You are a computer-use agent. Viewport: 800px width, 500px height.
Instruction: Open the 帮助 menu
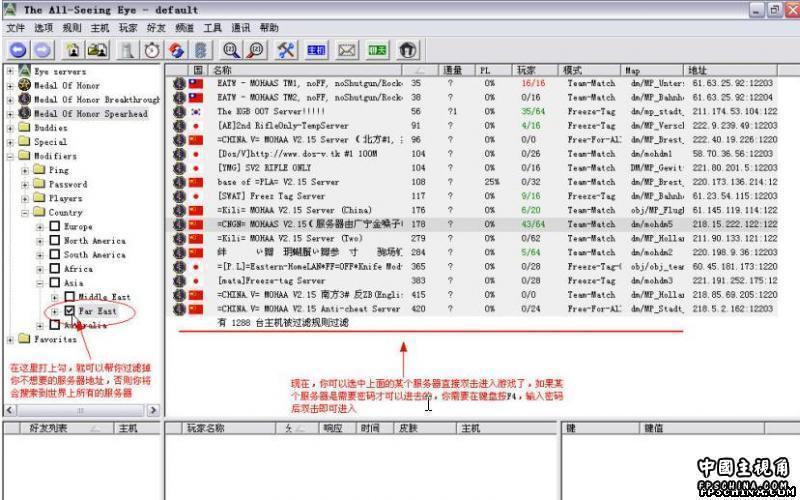[x=269, y=28]
